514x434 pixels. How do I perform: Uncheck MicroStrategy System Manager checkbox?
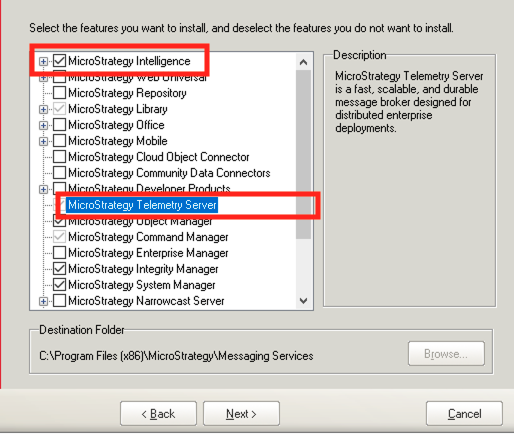pyautogui.click(x=59, y=284)
